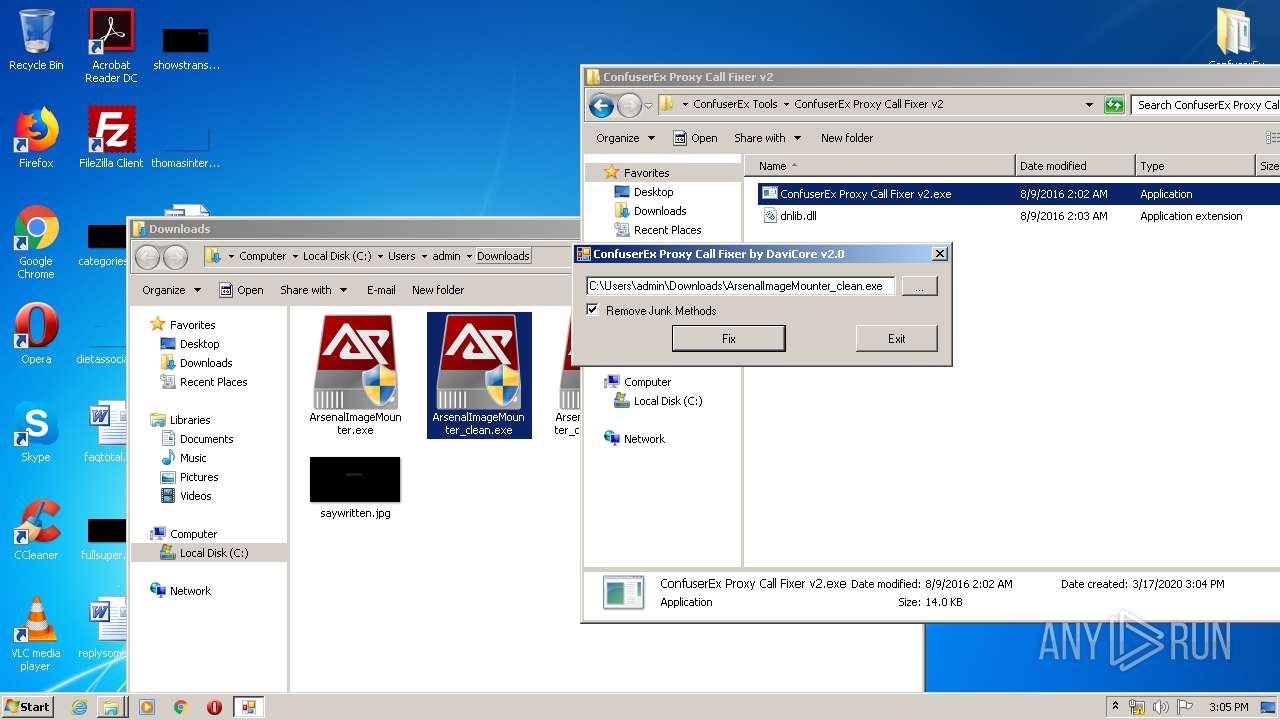Open Chrome from taskbar
Screen dimensions: 1280x720
[x=180, y=707]
